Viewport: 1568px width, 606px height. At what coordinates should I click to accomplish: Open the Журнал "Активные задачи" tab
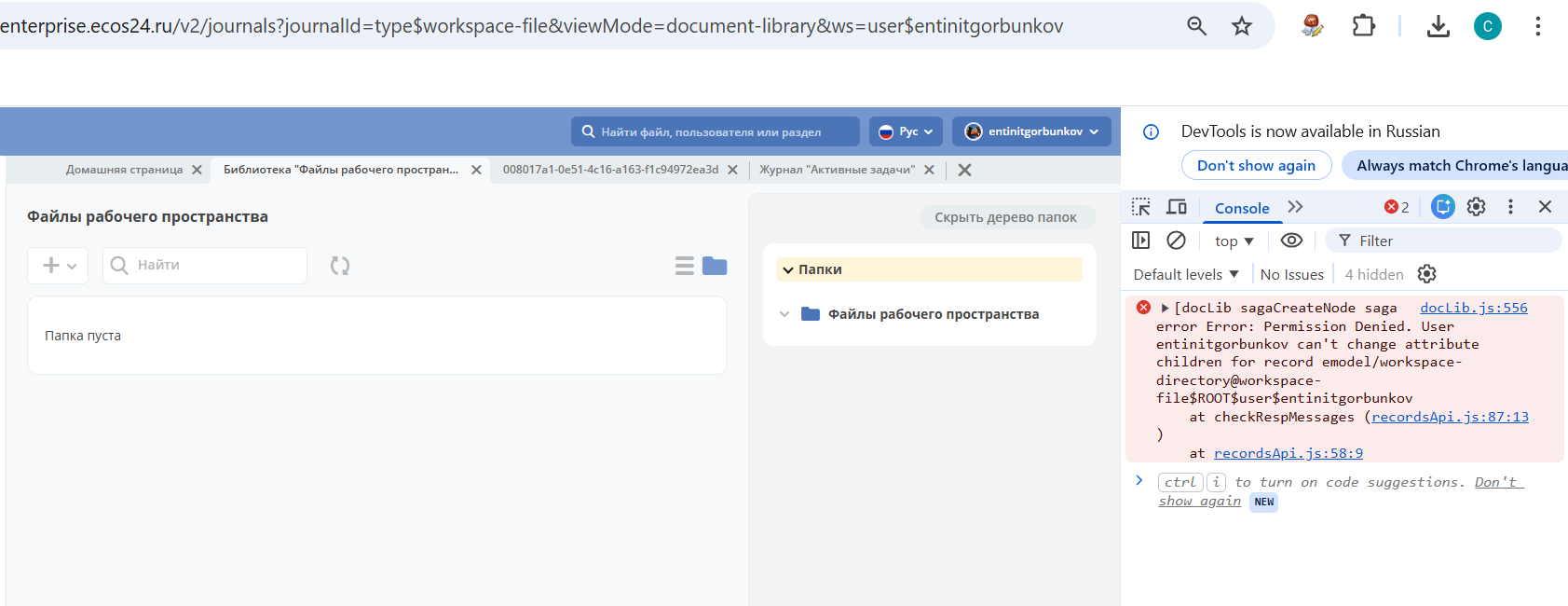click(837, 170)
